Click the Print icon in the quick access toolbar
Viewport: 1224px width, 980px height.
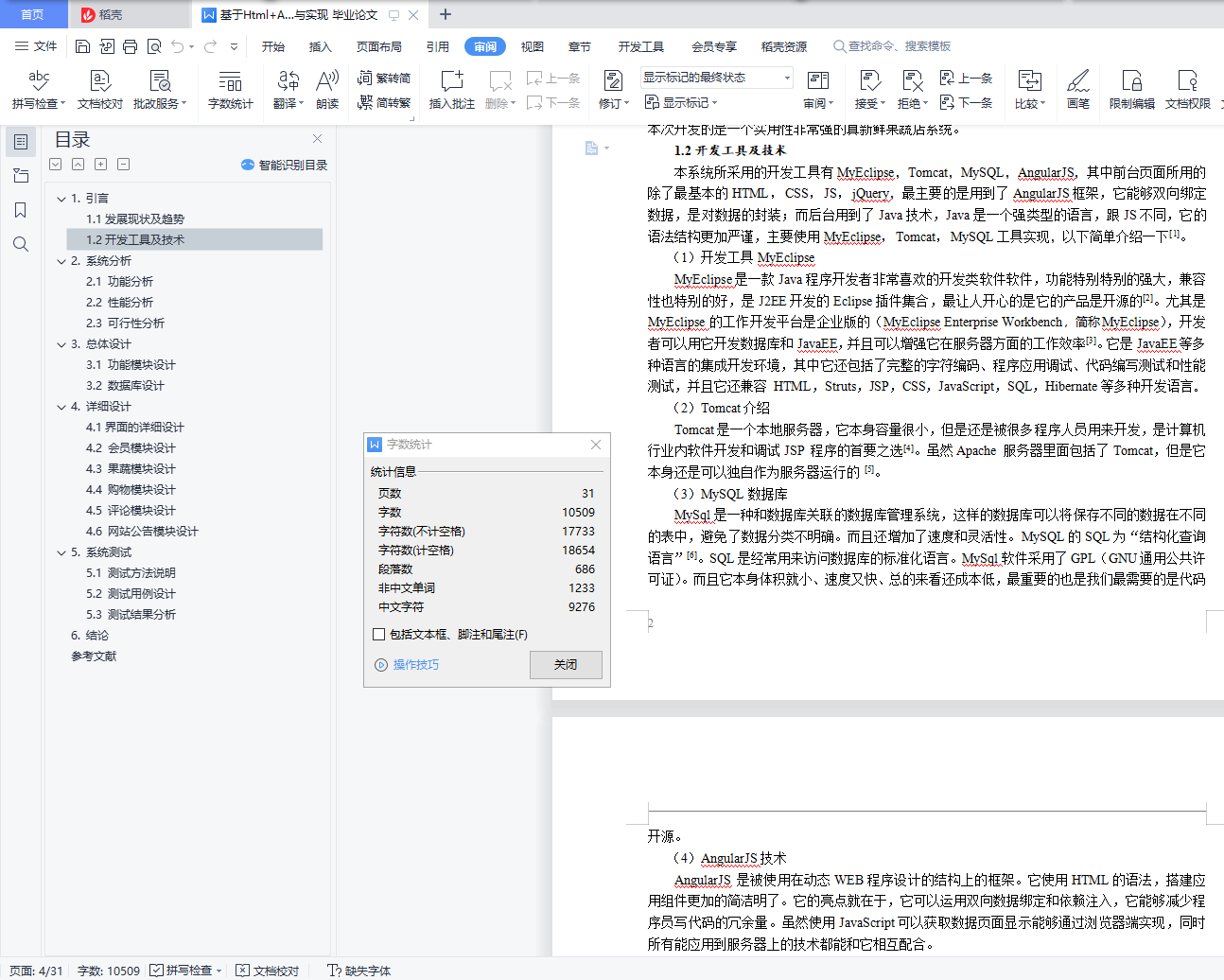click(131, 46)
